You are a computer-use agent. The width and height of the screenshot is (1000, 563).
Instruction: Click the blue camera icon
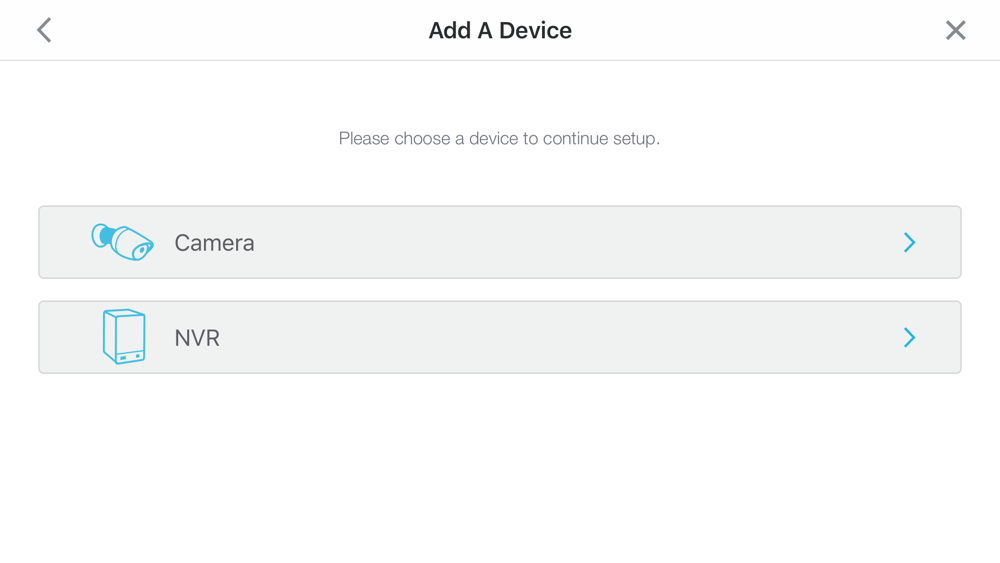pyautogui.click(x=122, y=242)
